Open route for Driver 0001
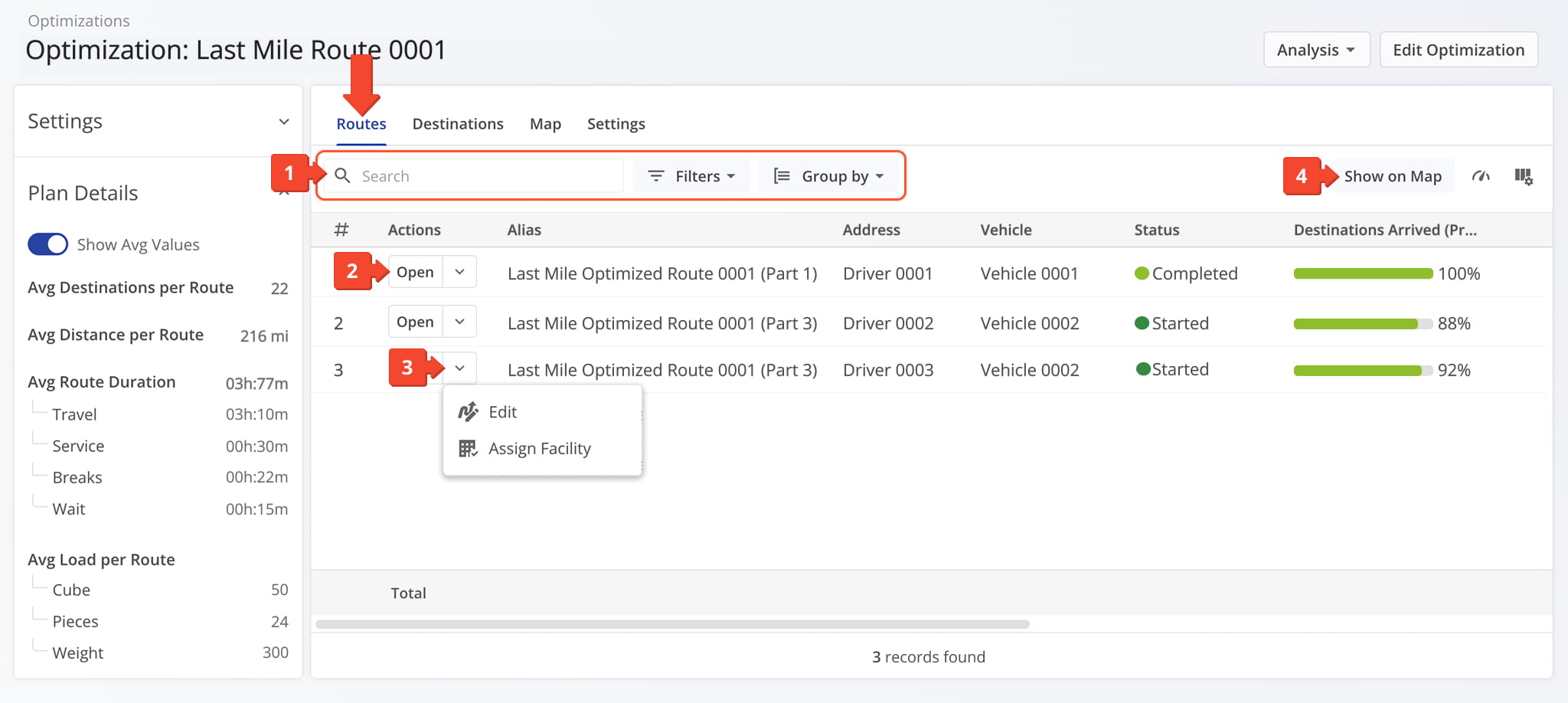1568x703 pixels. click(x=415, y=272)
